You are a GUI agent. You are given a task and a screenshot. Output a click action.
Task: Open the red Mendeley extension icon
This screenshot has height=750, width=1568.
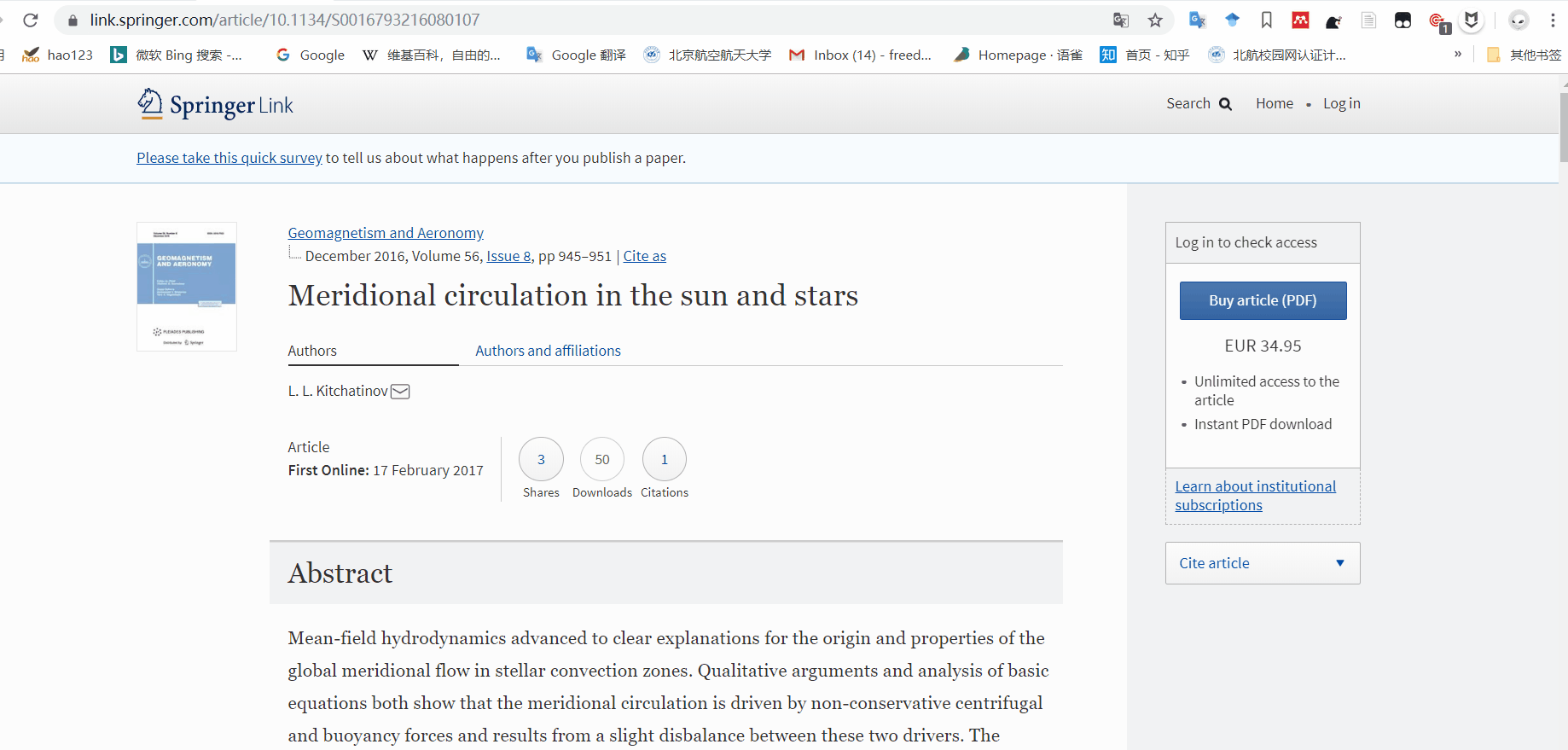pyautogui.click(x=1300, y=20)
